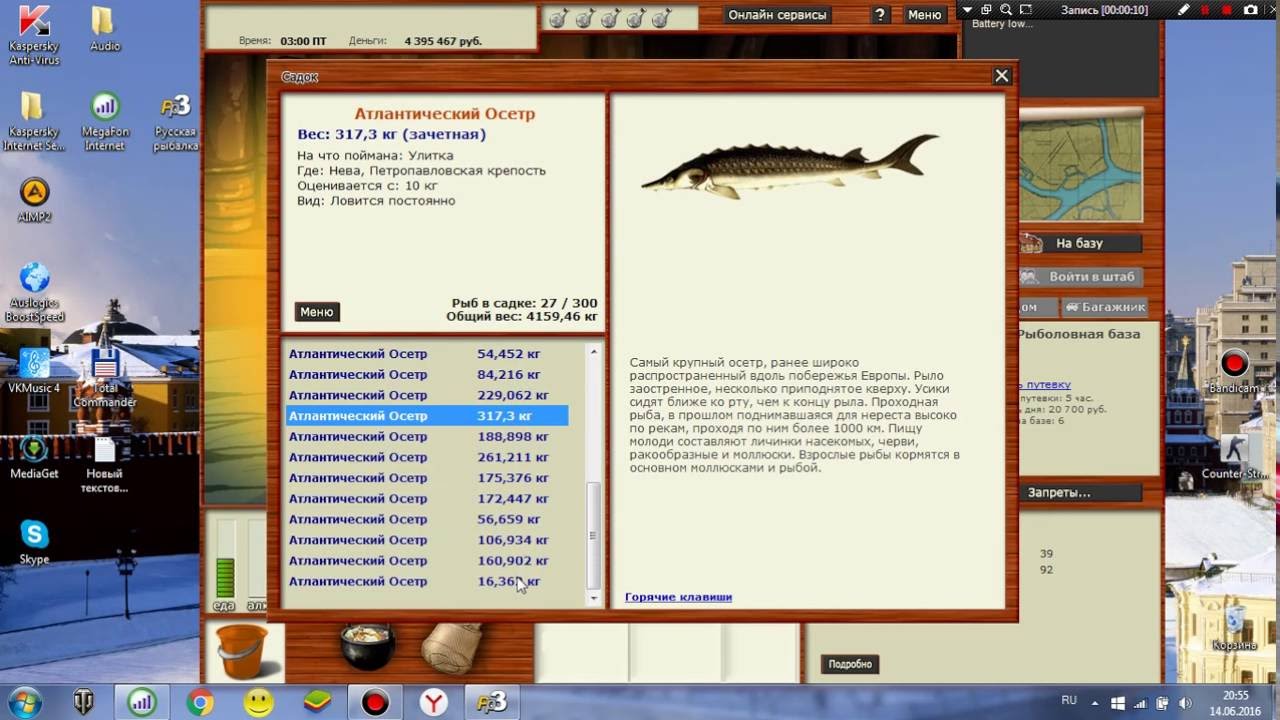
Task: Select sturgeon row weighing 175,376 кг
Action: pos(427,478)
